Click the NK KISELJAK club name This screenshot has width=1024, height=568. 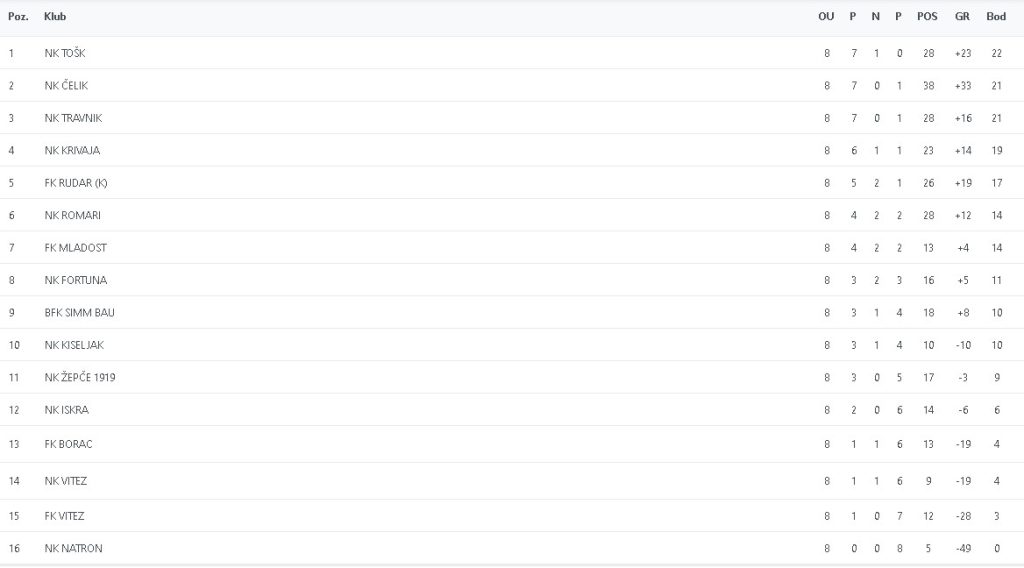point(74,345)
